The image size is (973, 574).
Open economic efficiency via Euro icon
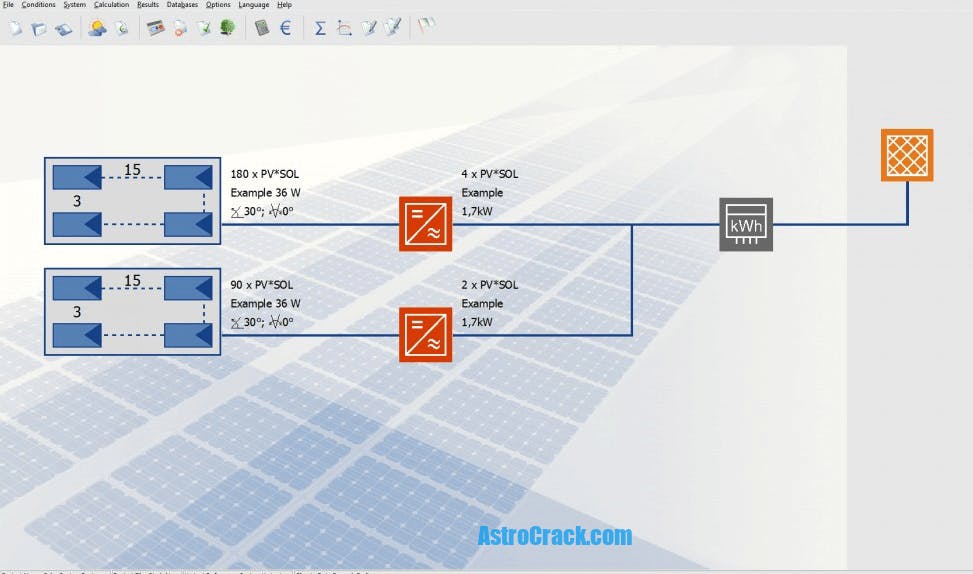[x=286, y=28]
